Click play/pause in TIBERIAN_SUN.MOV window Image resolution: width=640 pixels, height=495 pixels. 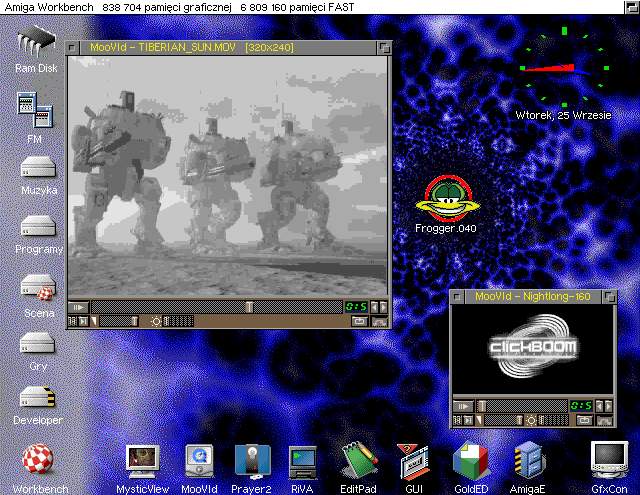coord(78,307)
